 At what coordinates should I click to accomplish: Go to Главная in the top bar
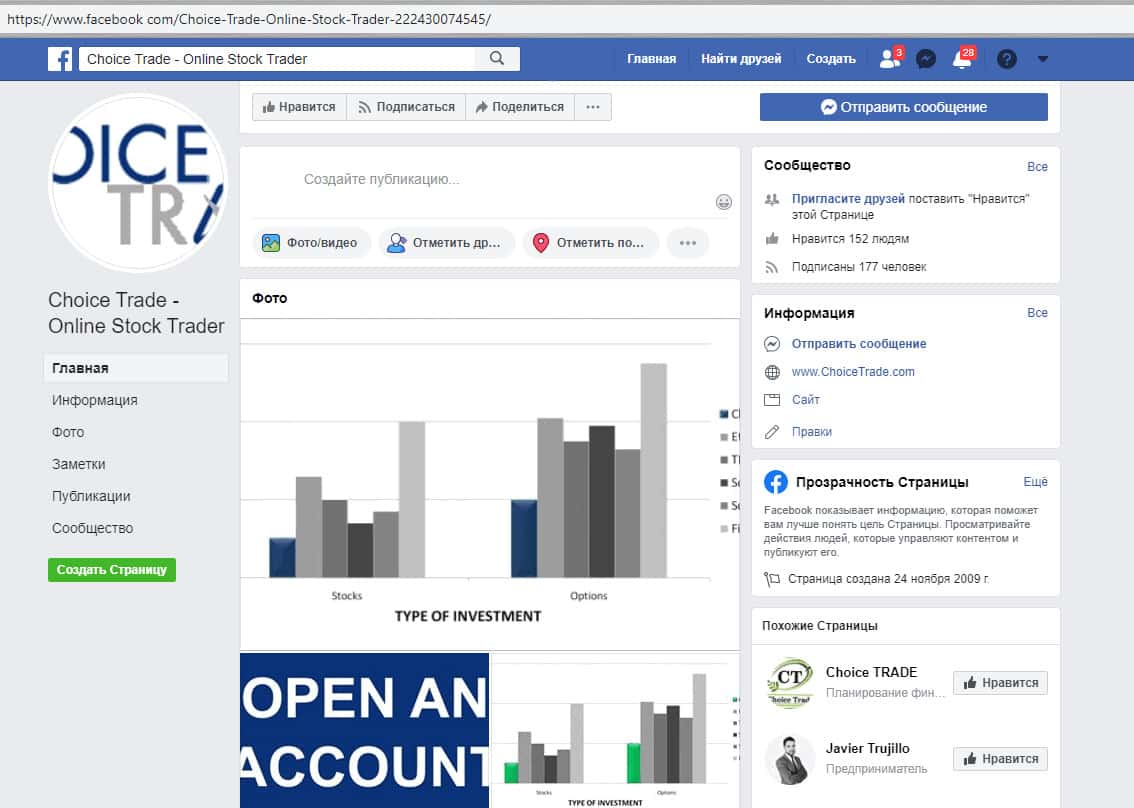[x=652, y=59]
